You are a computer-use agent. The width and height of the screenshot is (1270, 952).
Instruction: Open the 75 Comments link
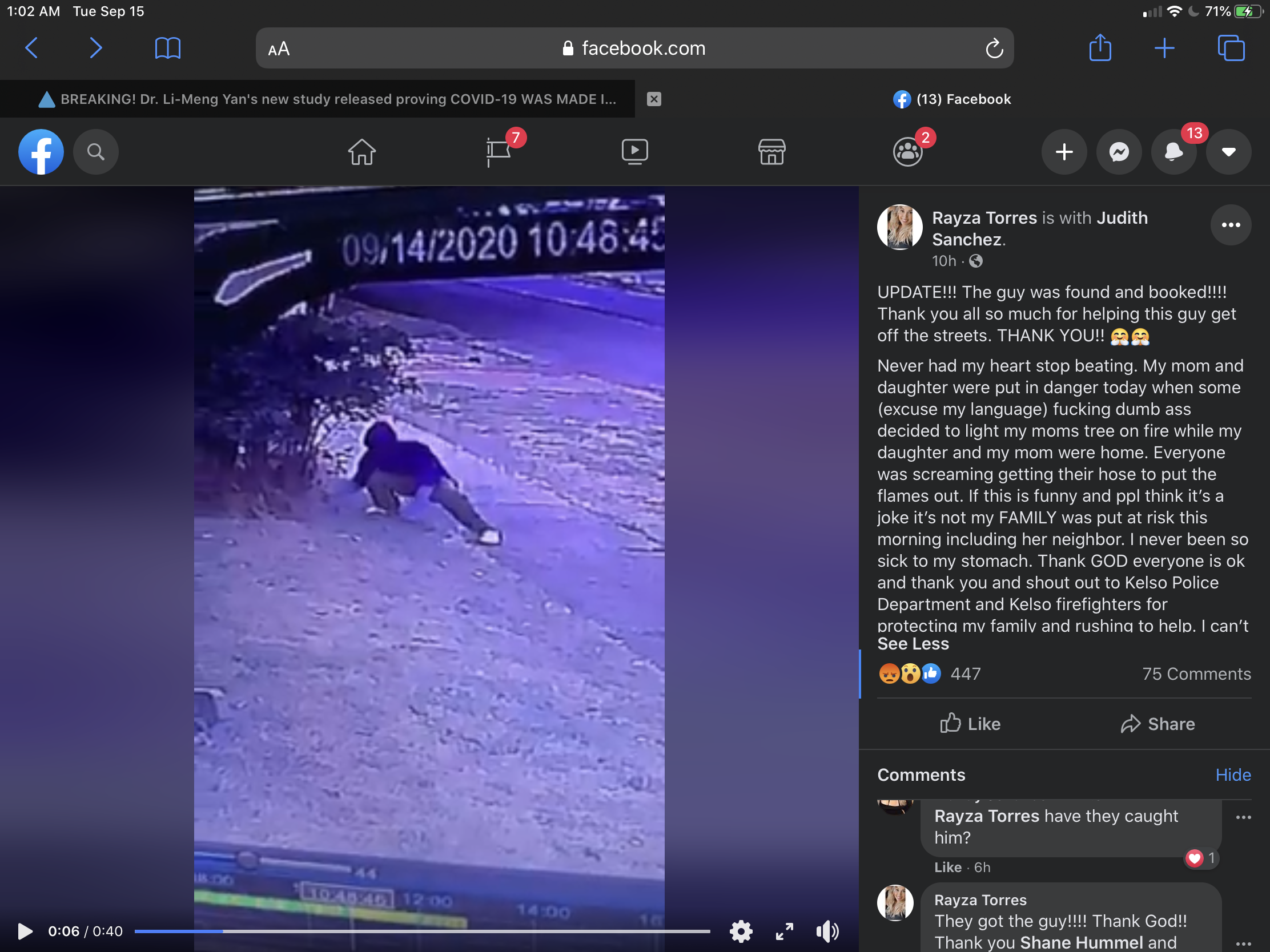[1196, 673]
